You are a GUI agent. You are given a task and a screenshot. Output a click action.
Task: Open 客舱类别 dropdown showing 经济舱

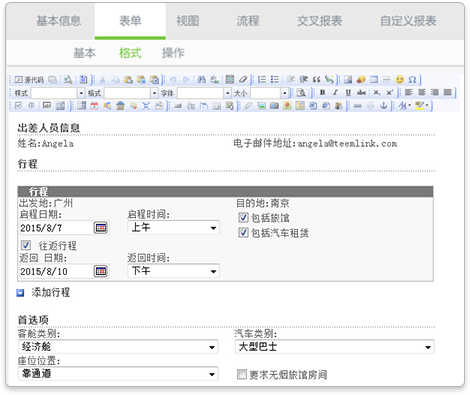(118, 347)
